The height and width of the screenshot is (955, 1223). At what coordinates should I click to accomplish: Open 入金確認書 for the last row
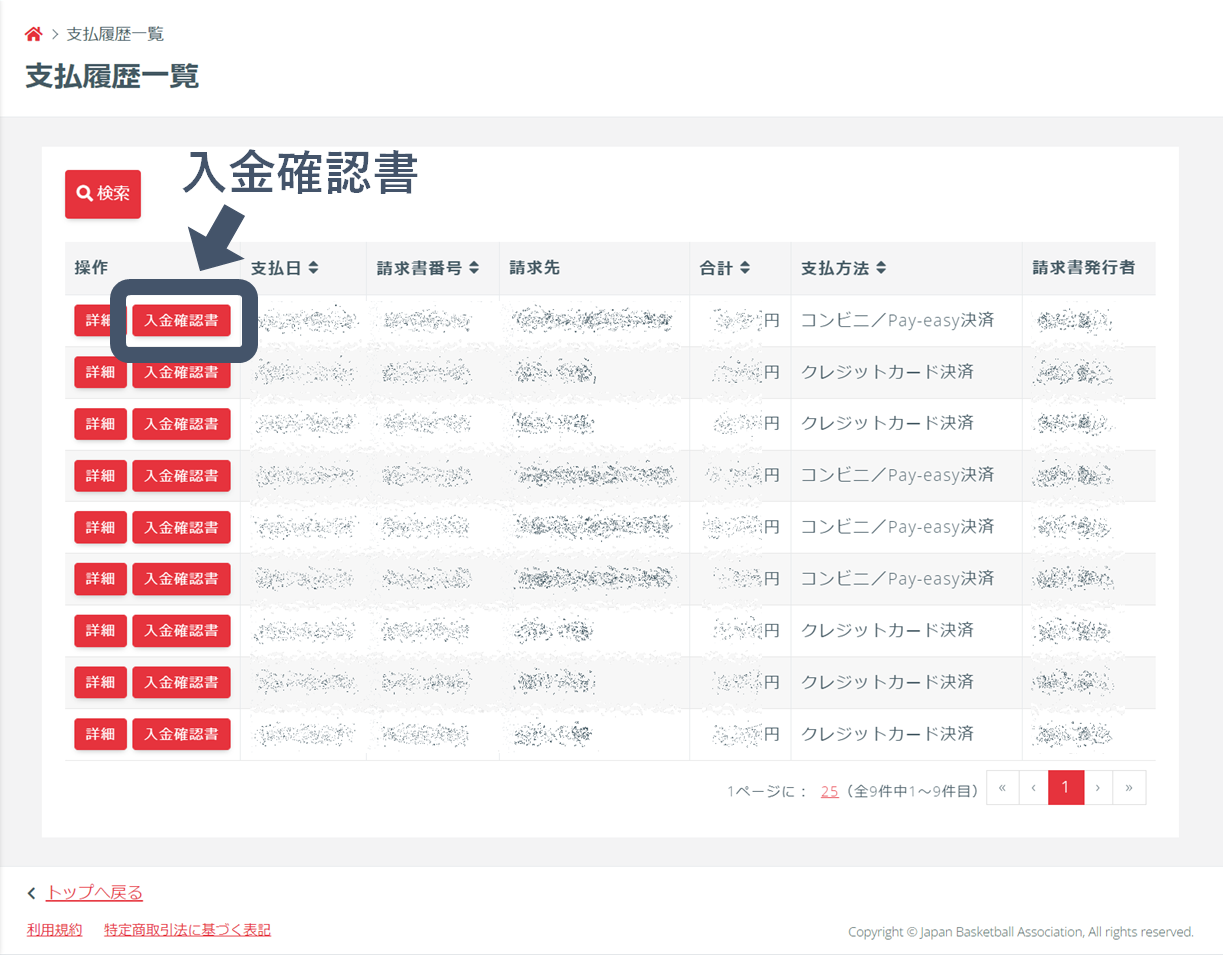coord(181,734)
